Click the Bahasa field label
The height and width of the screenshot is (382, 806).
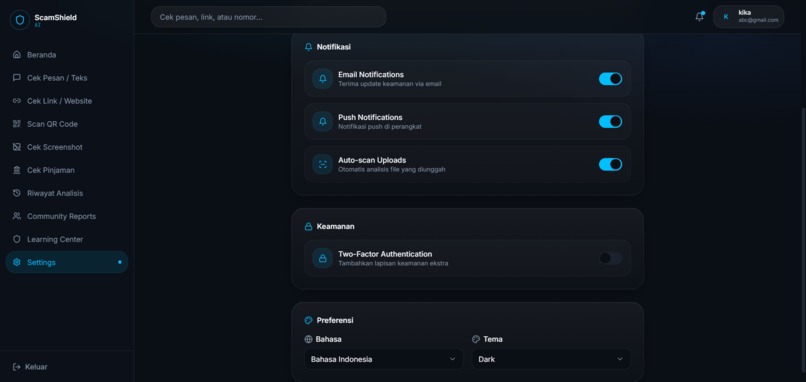pyautogui.click(x=328, y=339)
